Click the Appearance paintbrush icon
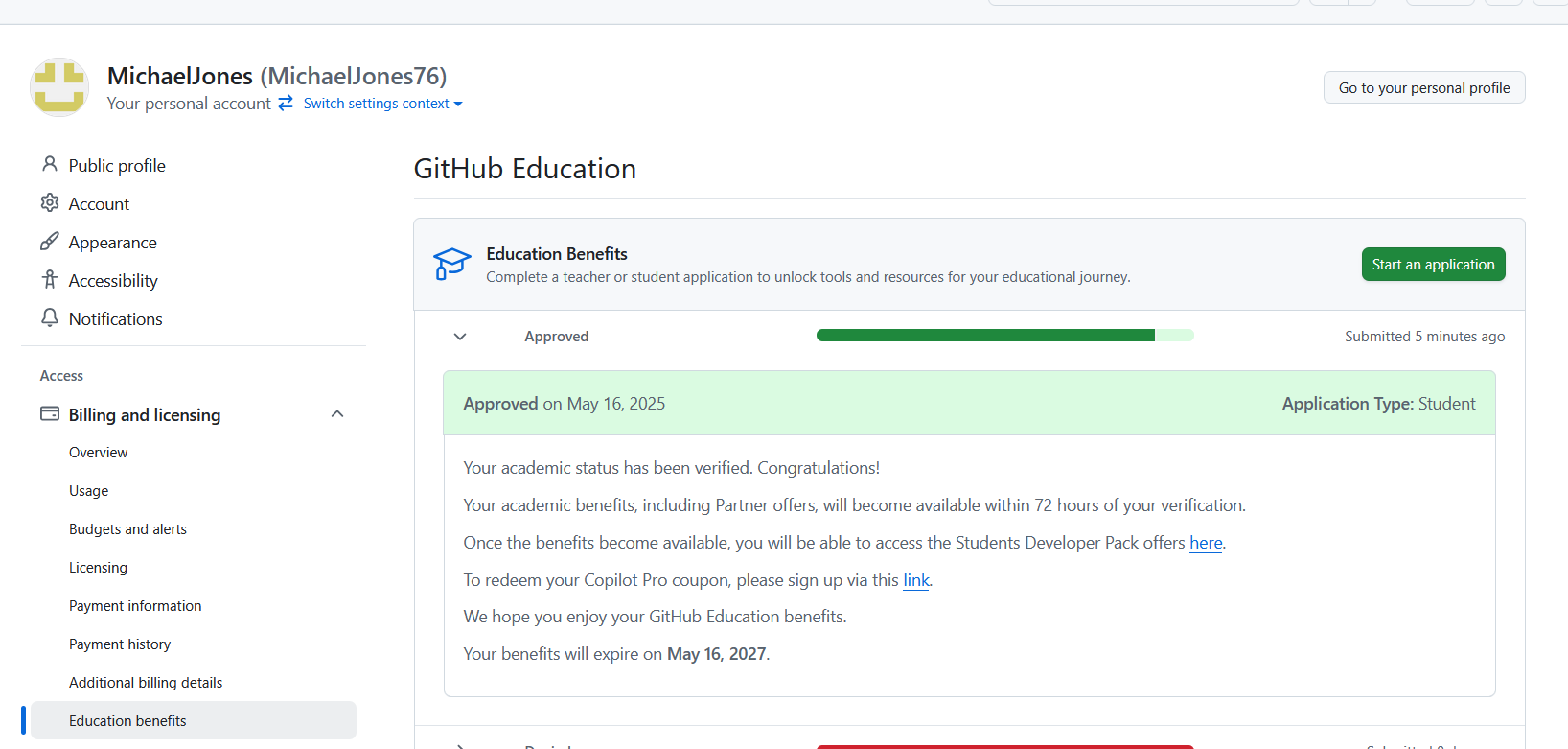1568x749 pixels. [50, 242]
